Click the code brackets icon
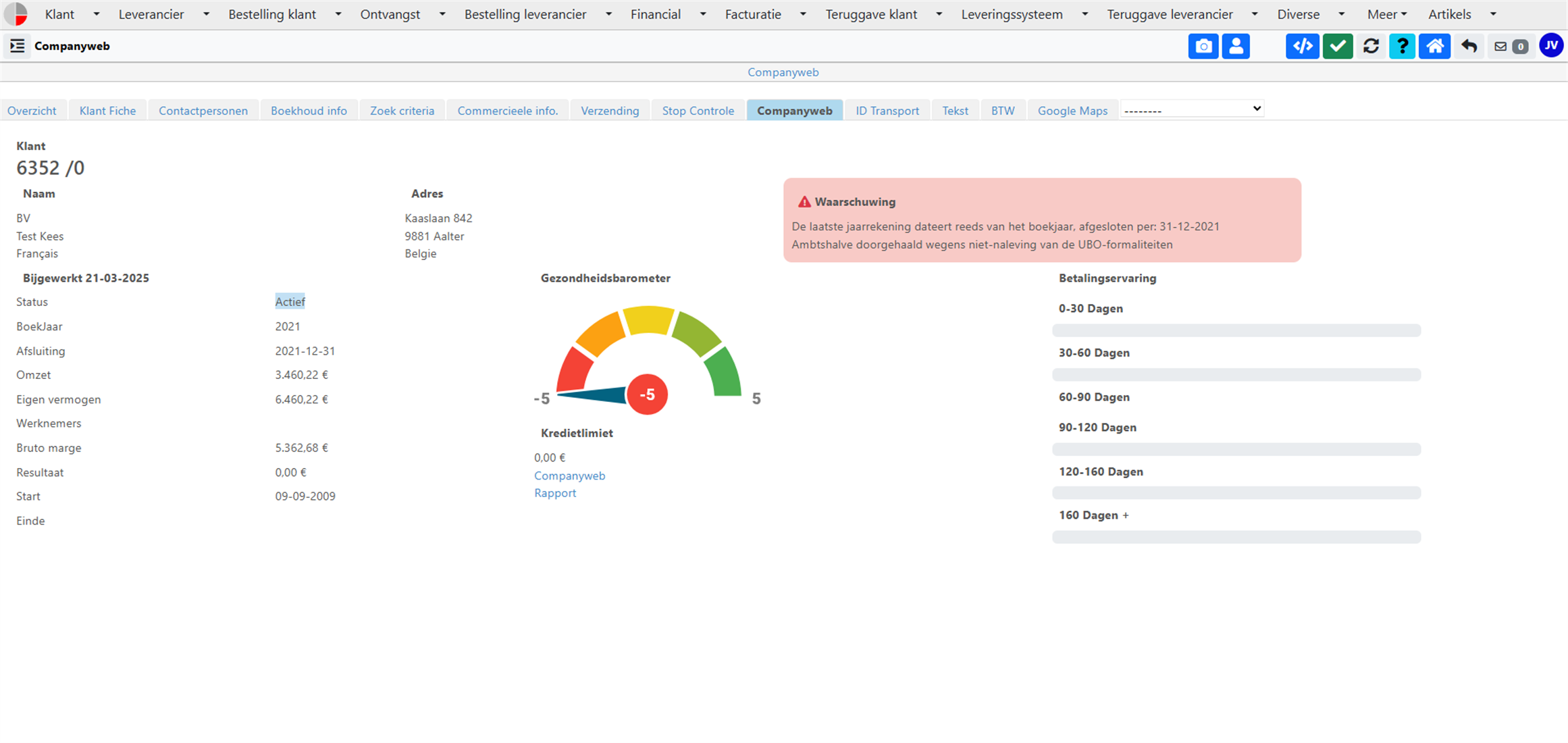The image size is (1568, 743). pyautogui.click(x=1302, y=46)
